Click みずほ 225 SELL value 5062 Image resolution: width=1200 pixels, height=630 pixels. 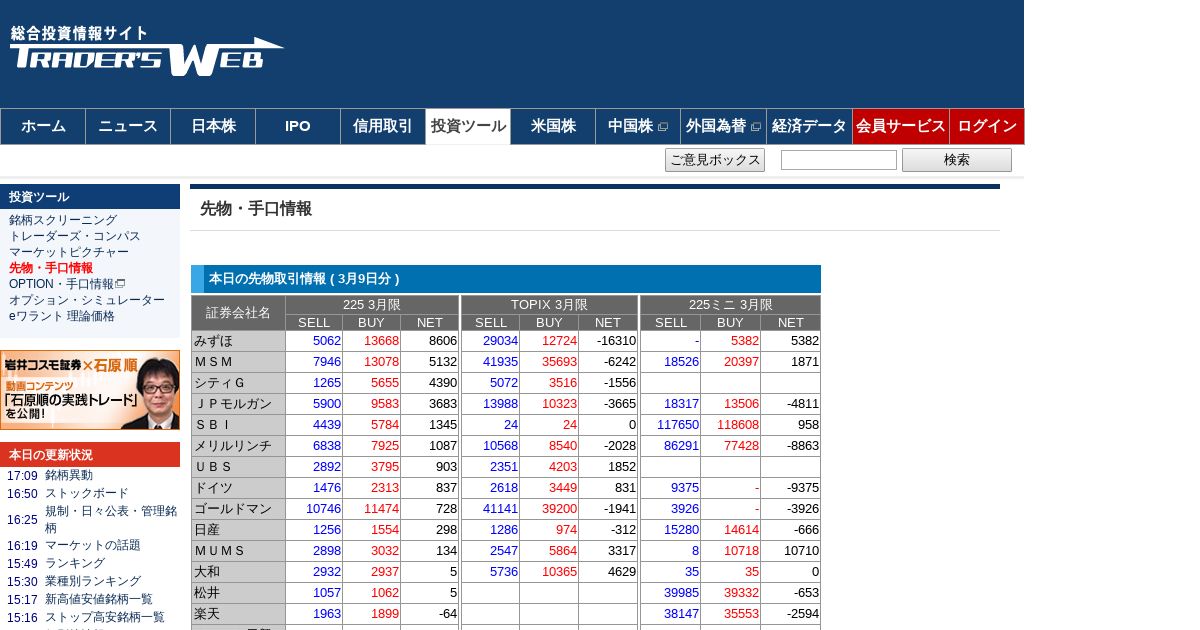(327, 341)
